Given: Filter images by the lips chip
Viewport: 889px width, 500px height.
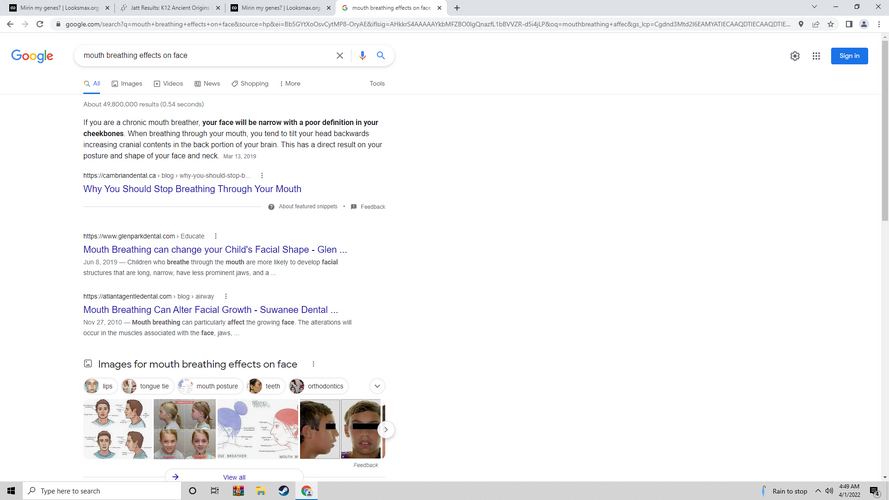Looking at the screenshot, I should (x=100, y=386).
